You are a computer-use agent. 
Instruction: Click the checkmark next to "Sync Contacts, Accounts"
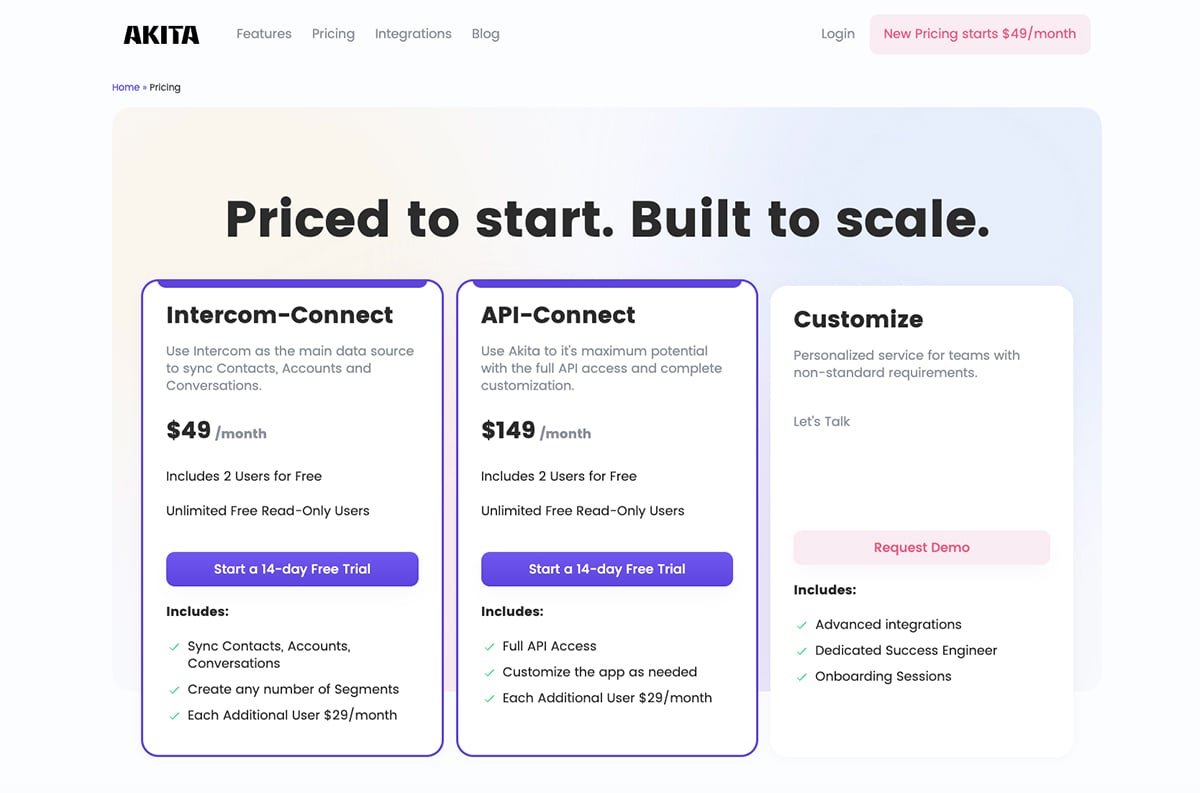tap(174, 646)
